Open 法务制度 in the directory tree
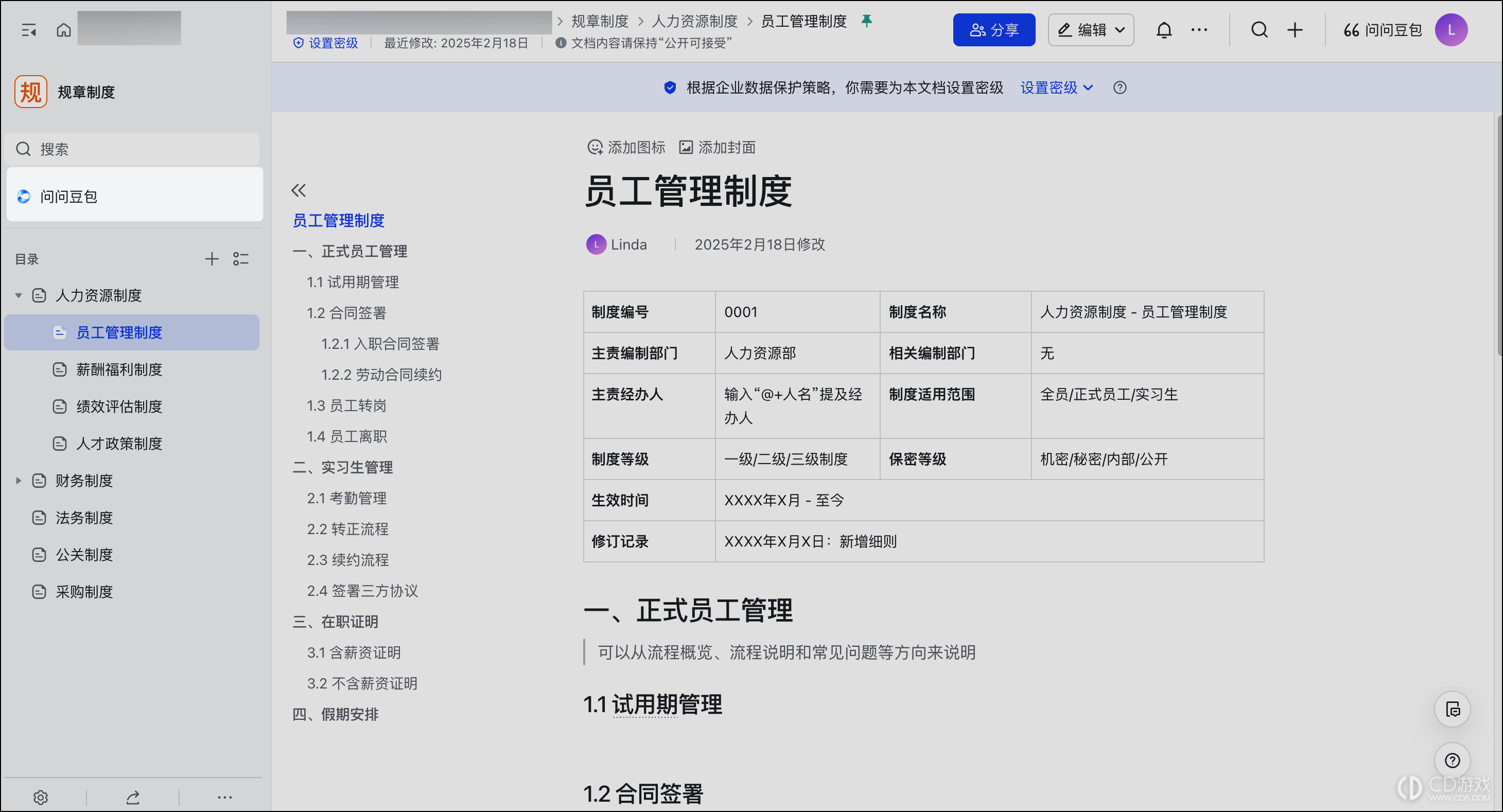The image size is (1503, 812). click(x=131, y=518)
